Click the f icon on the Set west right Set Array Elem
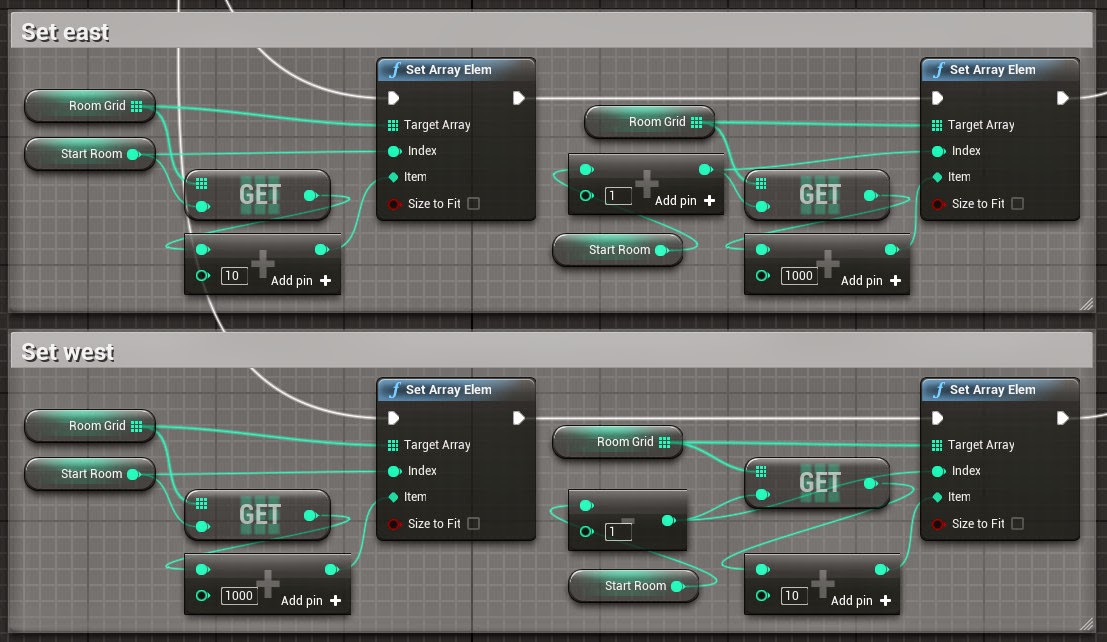 938,390
